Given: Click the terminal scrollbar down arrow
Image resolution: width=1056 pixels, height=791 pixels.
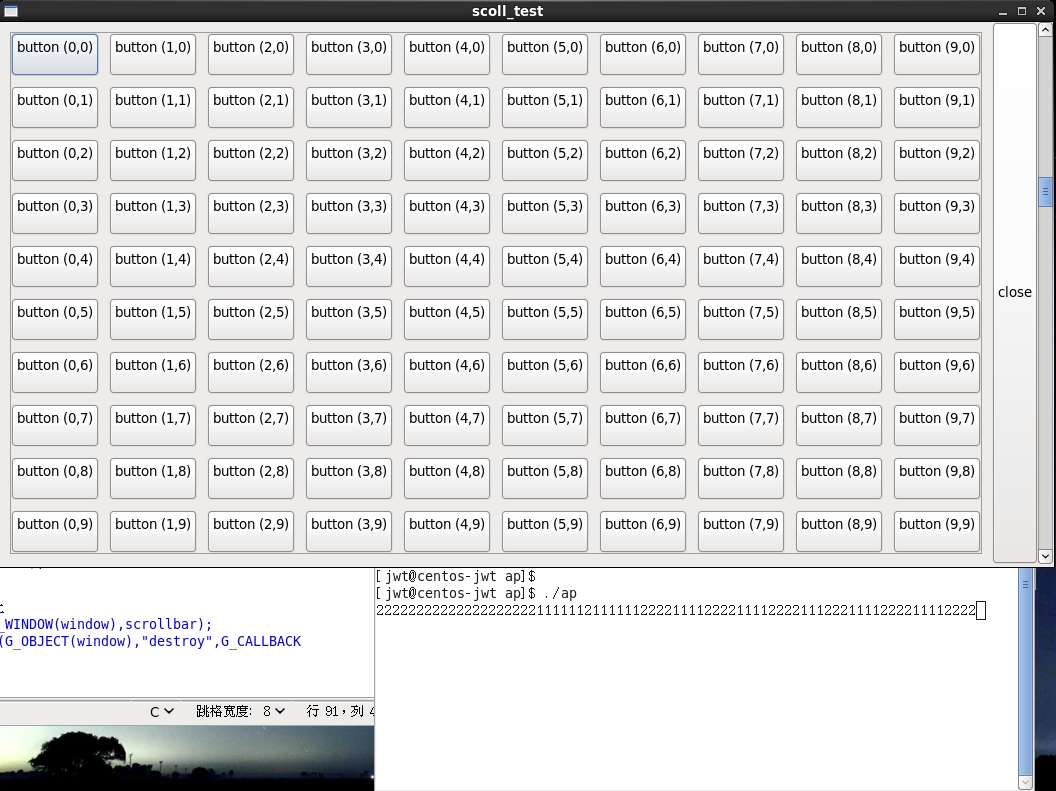Looking at the screenshot, I should [1025, 782].
